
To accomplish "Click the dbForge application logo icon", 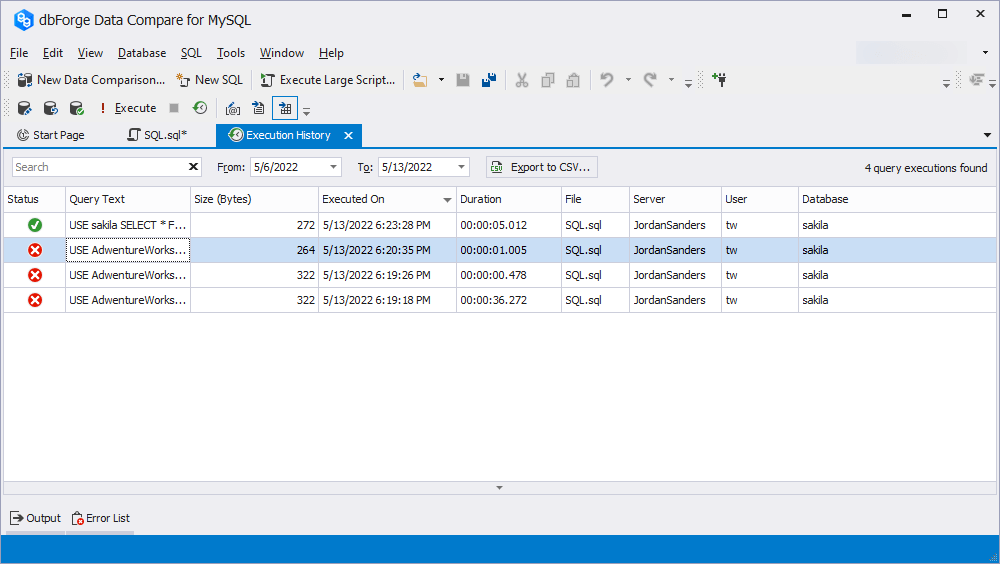I will pos(24,20).
